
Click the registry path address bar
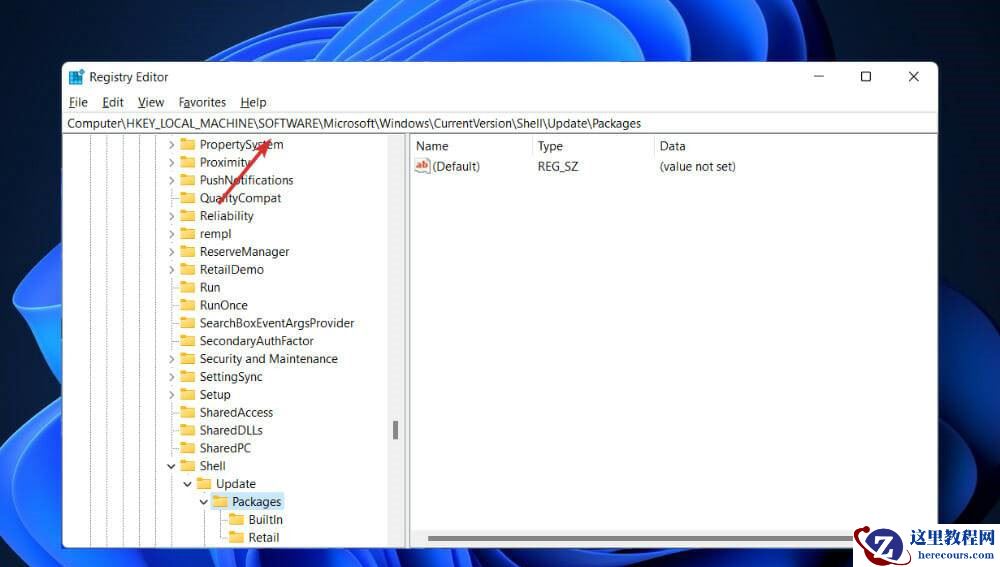pos(500,123)
